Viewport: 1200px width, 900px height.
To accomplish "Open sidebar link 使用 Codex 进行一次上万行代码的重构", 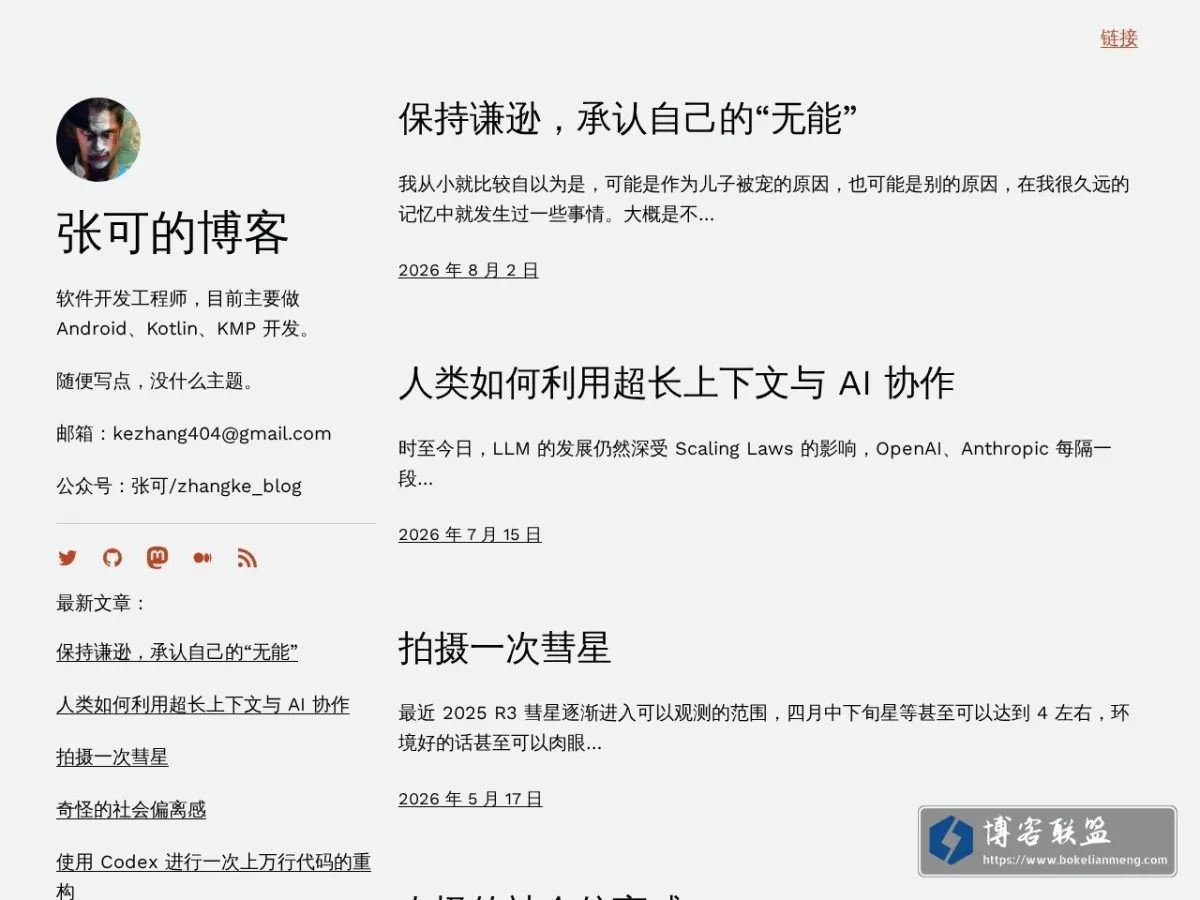I will click(213, 875).
